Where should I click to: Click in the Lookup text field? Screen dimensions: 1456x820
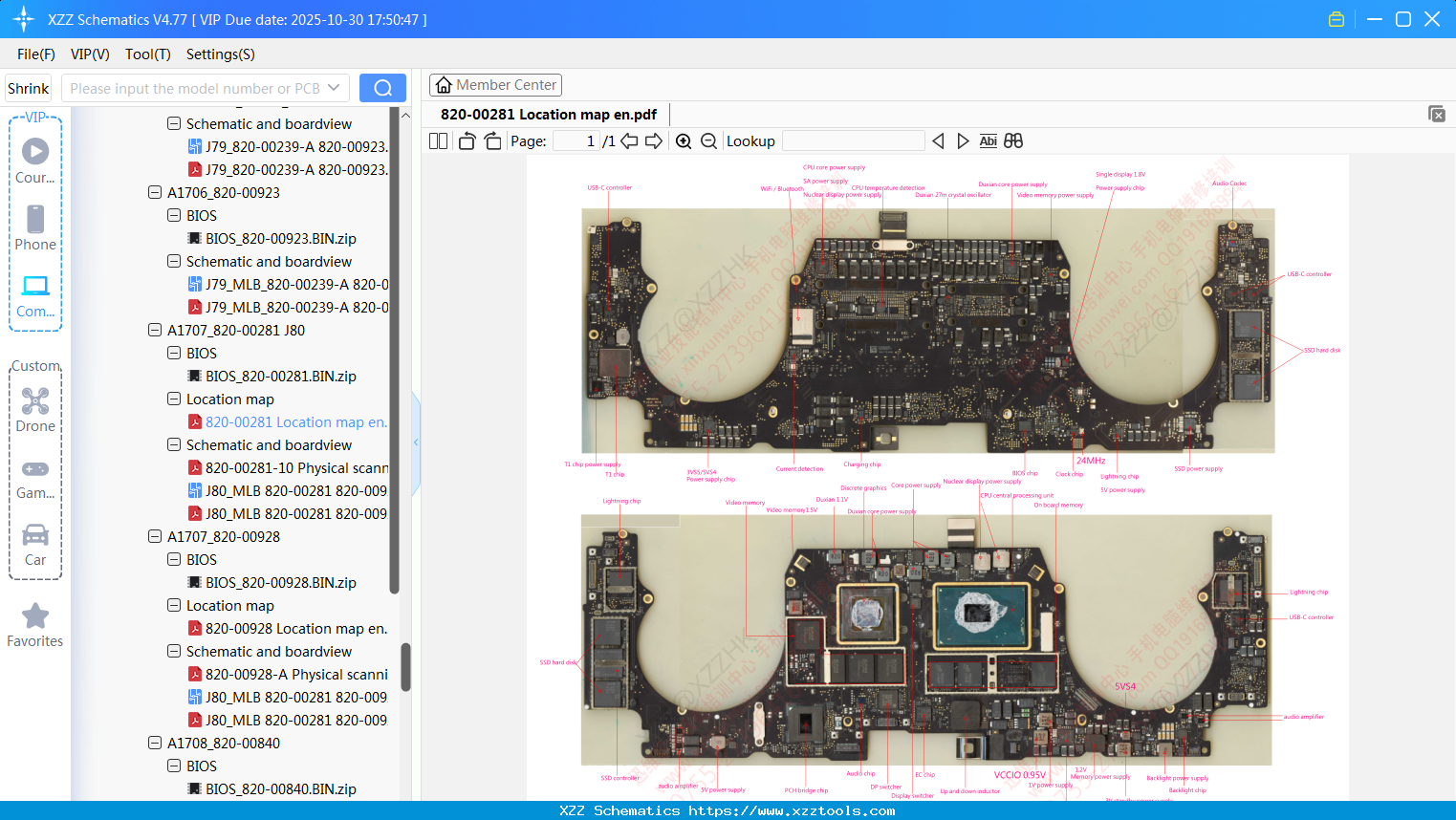tap(853, 141)
